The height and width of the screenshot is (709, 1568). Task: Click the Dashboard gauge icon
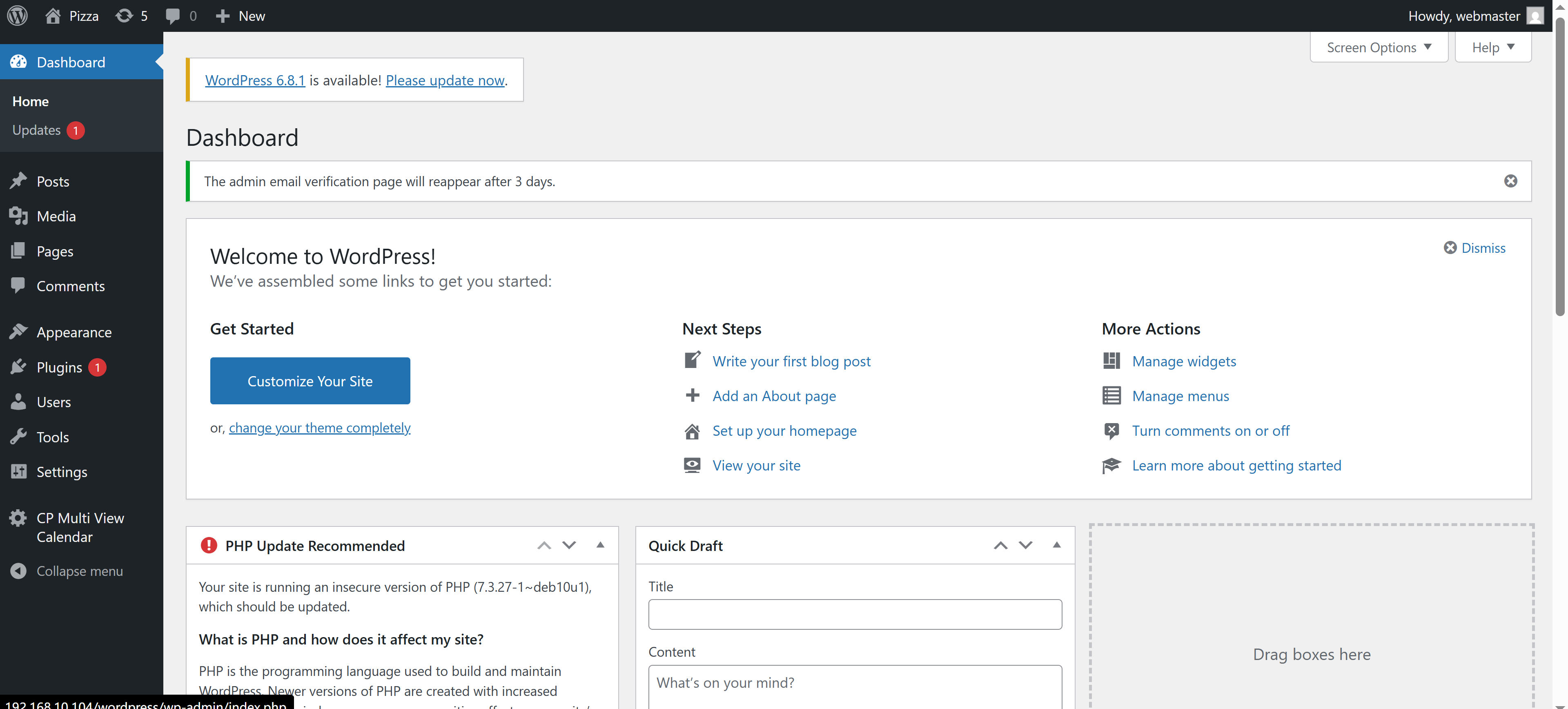coord(18,62)
